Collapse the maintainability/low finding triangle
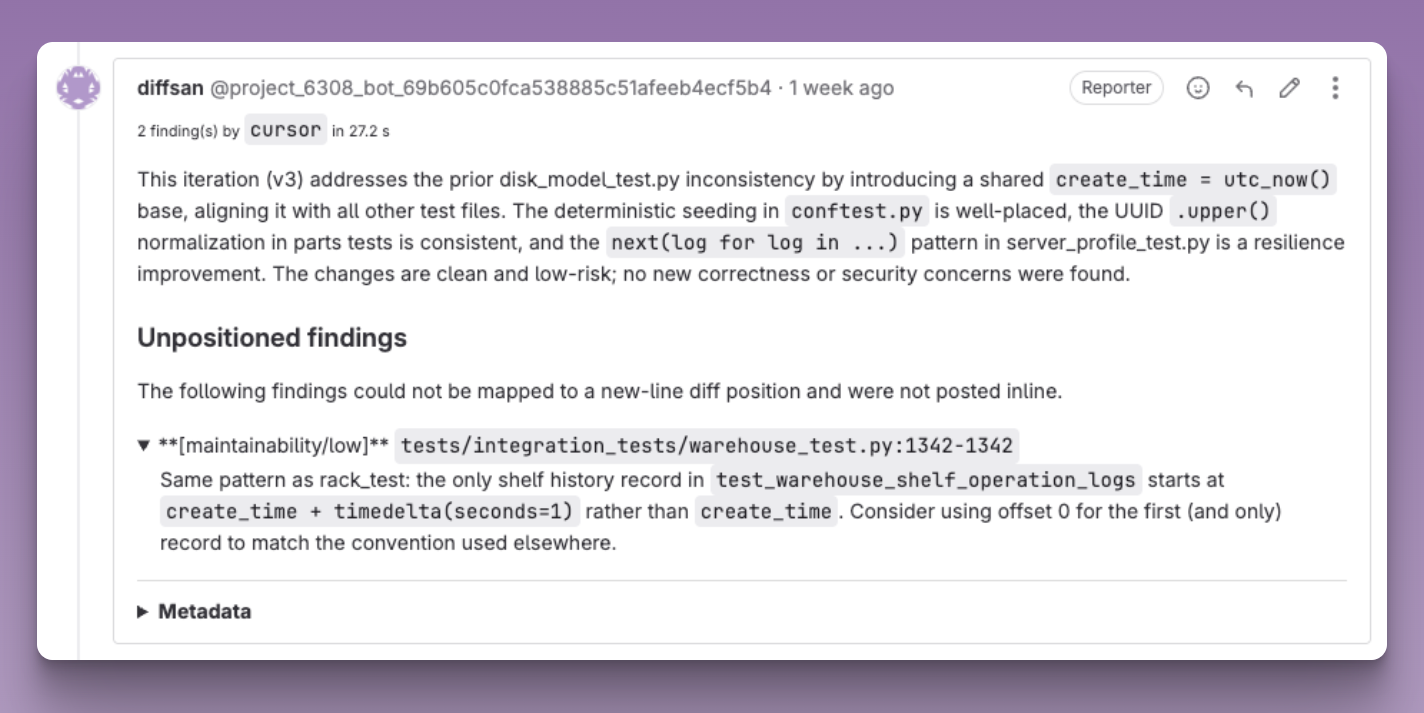The image size is (1424, 713). tap(144, 446)
